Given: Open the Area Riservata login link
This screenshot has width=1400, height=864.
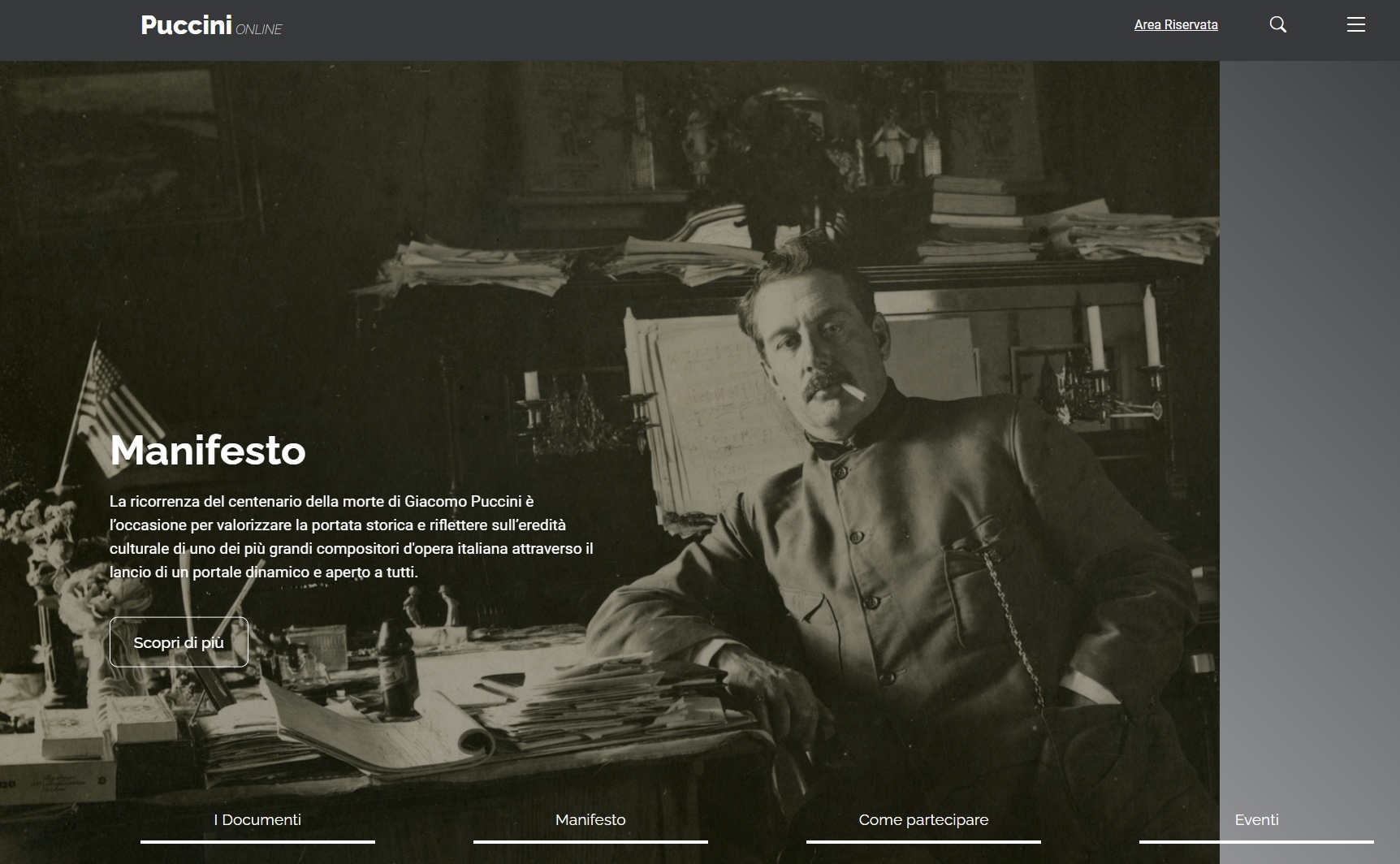Looking at the screenshot, I should 1176,25.
